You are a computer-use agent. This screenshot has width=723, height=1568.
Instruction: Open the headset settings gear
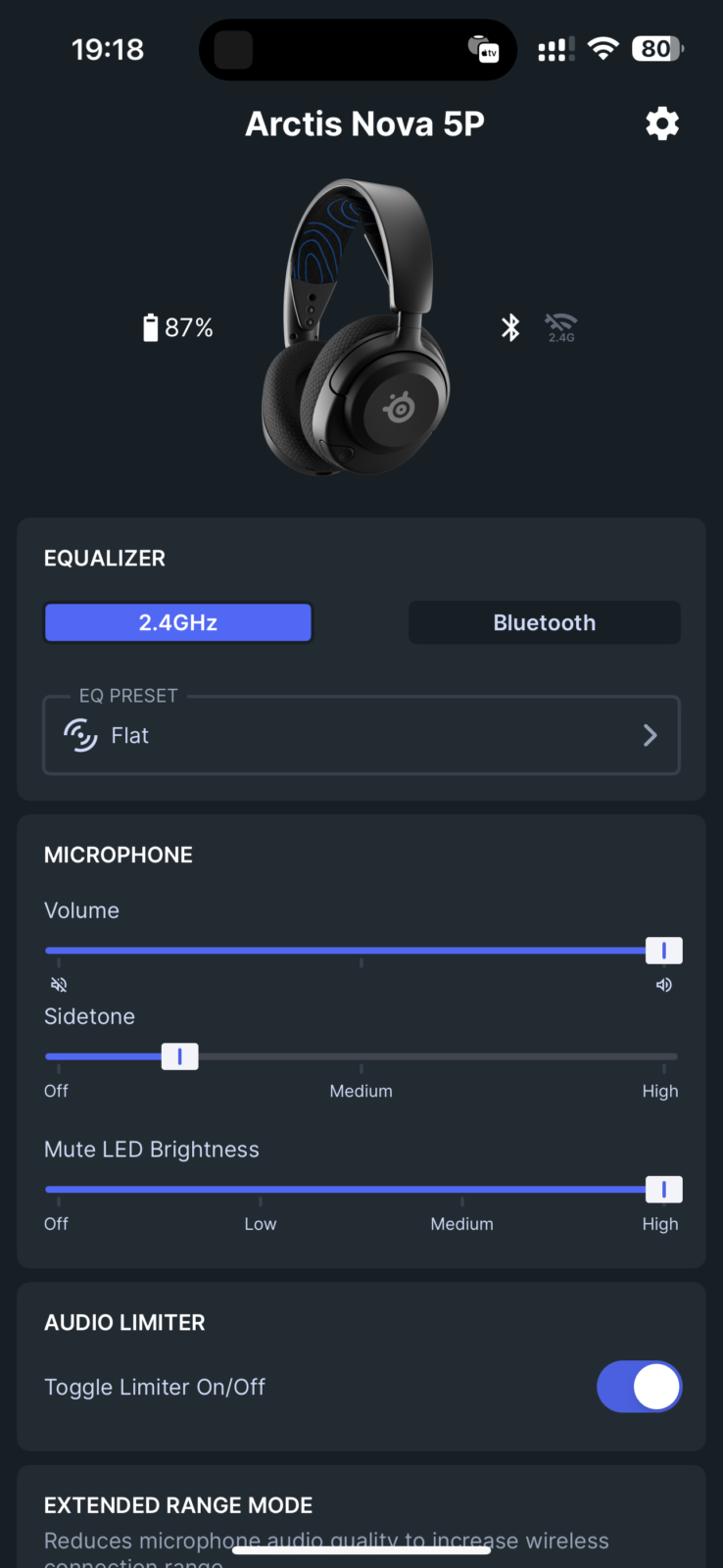point(661,123)
